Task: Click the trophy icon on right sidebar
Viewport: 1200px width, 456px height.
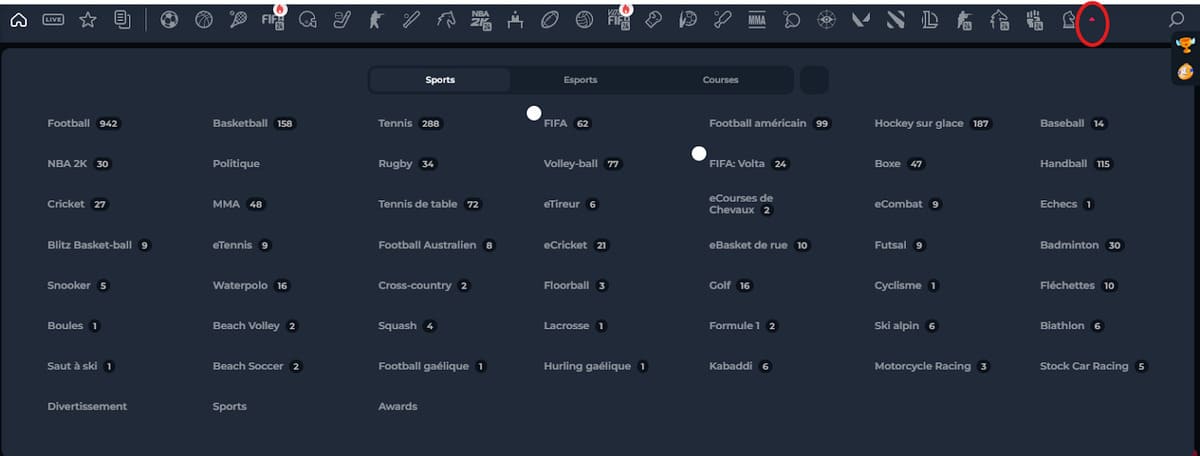Action: point(1185,45)
